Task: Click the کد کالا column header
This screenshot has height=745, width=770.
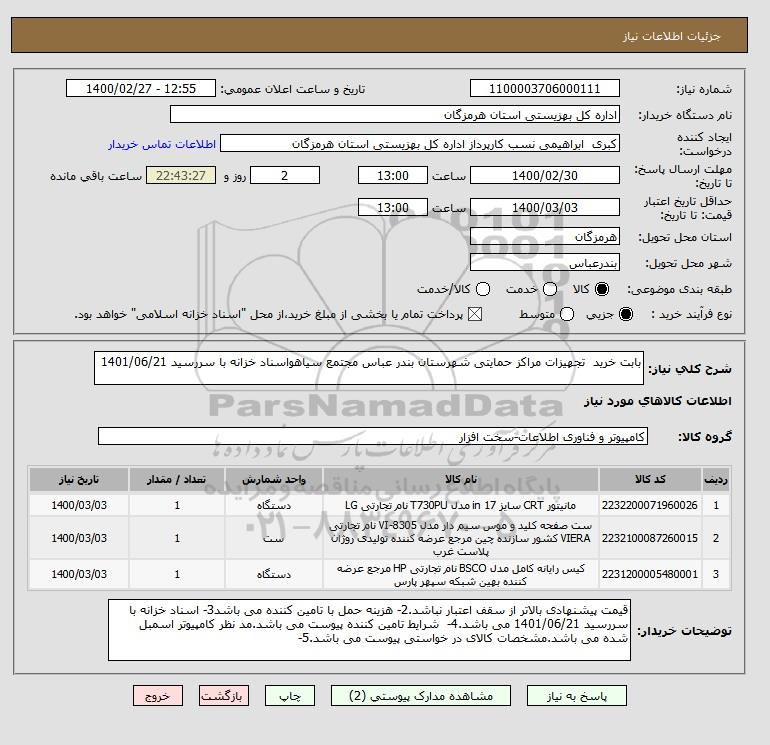Action: point(650,479)
